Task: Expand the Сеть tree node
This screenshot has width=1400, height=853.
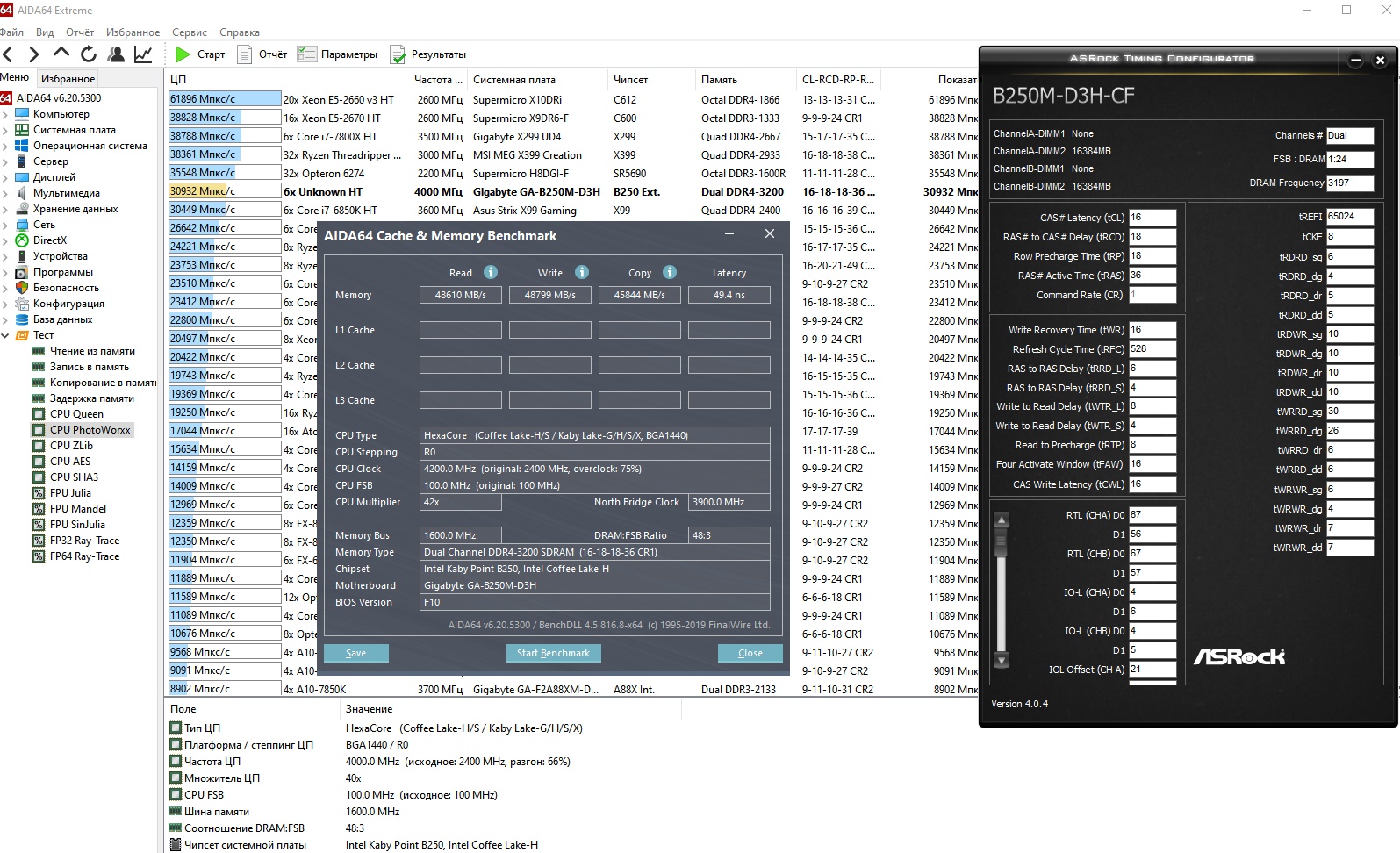Action: 5,225
